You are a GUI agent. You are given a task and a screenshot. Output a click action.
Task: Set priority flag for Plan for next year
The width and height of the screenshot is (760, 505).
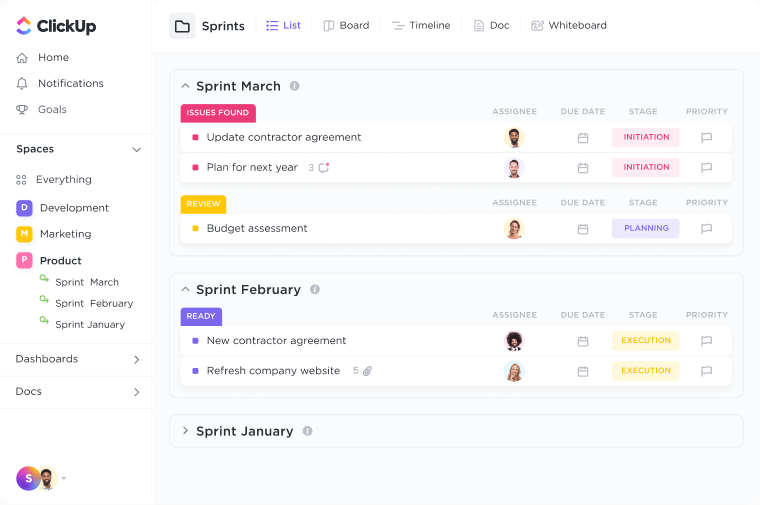(x=706, y=168)
